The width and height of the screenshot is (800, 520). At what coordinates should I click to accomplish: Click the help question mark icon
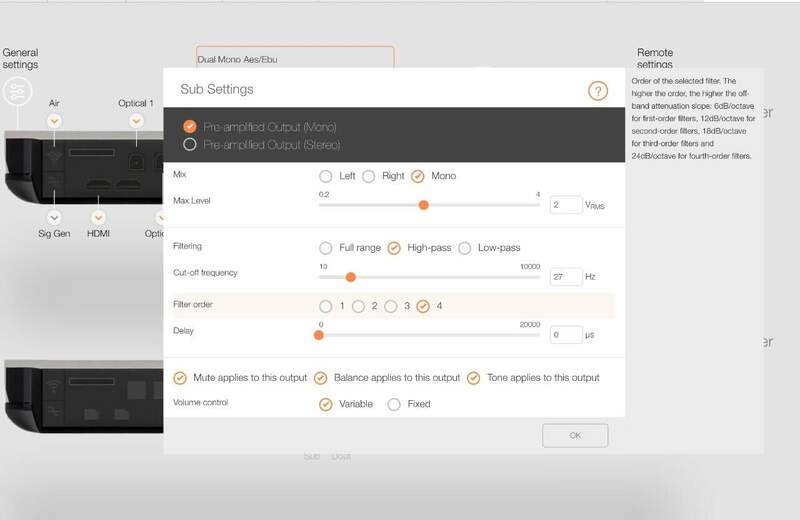598,91
